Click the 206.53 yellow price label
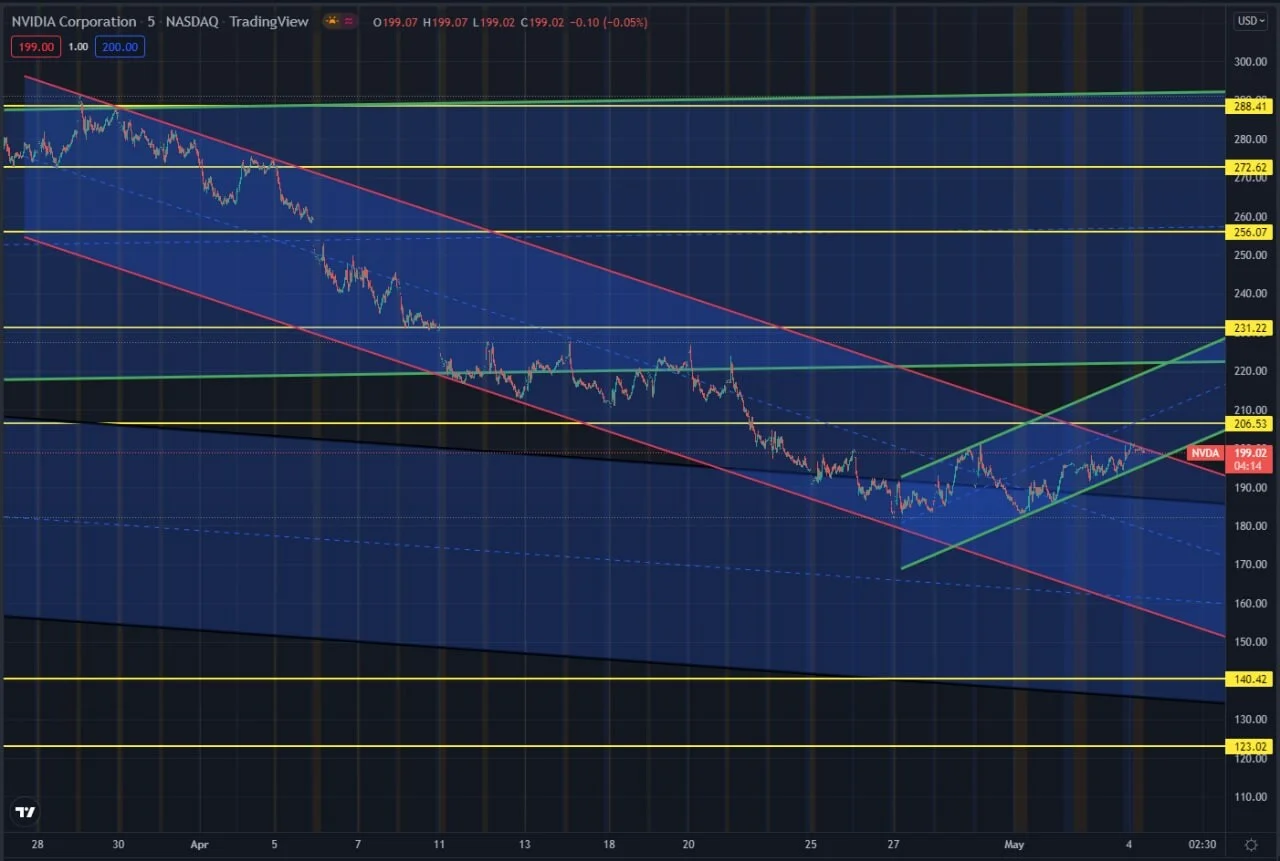1280x861 pixels. point(1248,424)
